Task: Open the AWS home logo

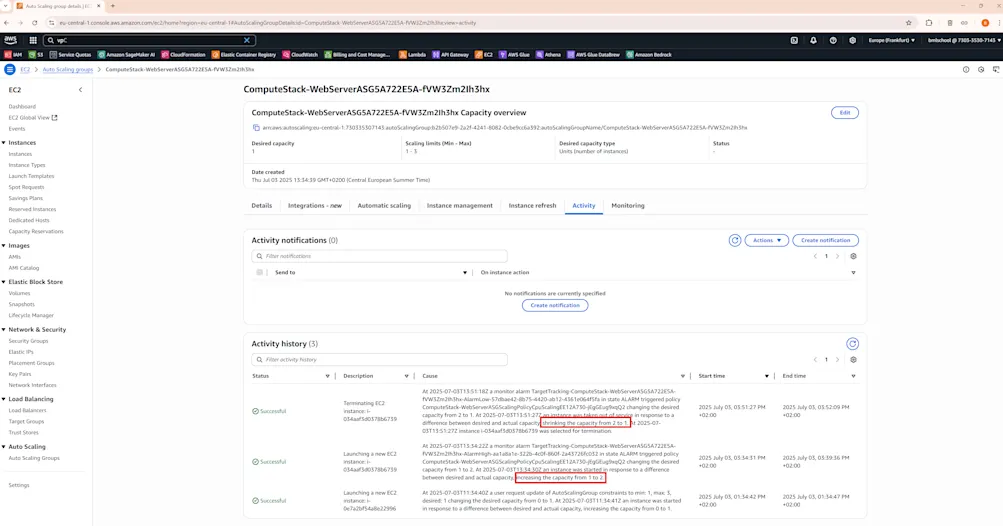Action: tap(10, 40)
